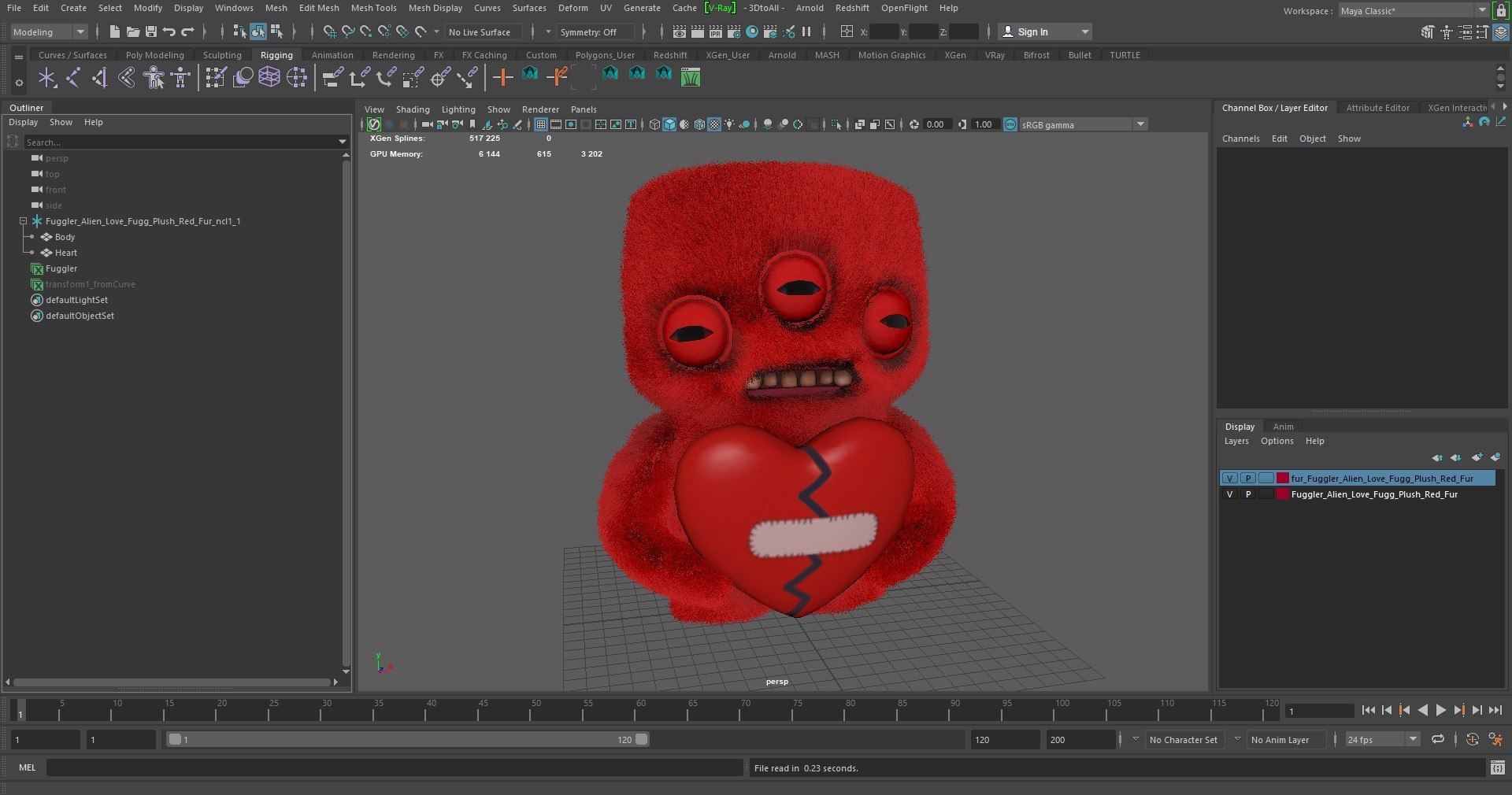Open the sRGB gamma view transform dropdown
Screen dimensions: 1512x795
coord(1083,124)
